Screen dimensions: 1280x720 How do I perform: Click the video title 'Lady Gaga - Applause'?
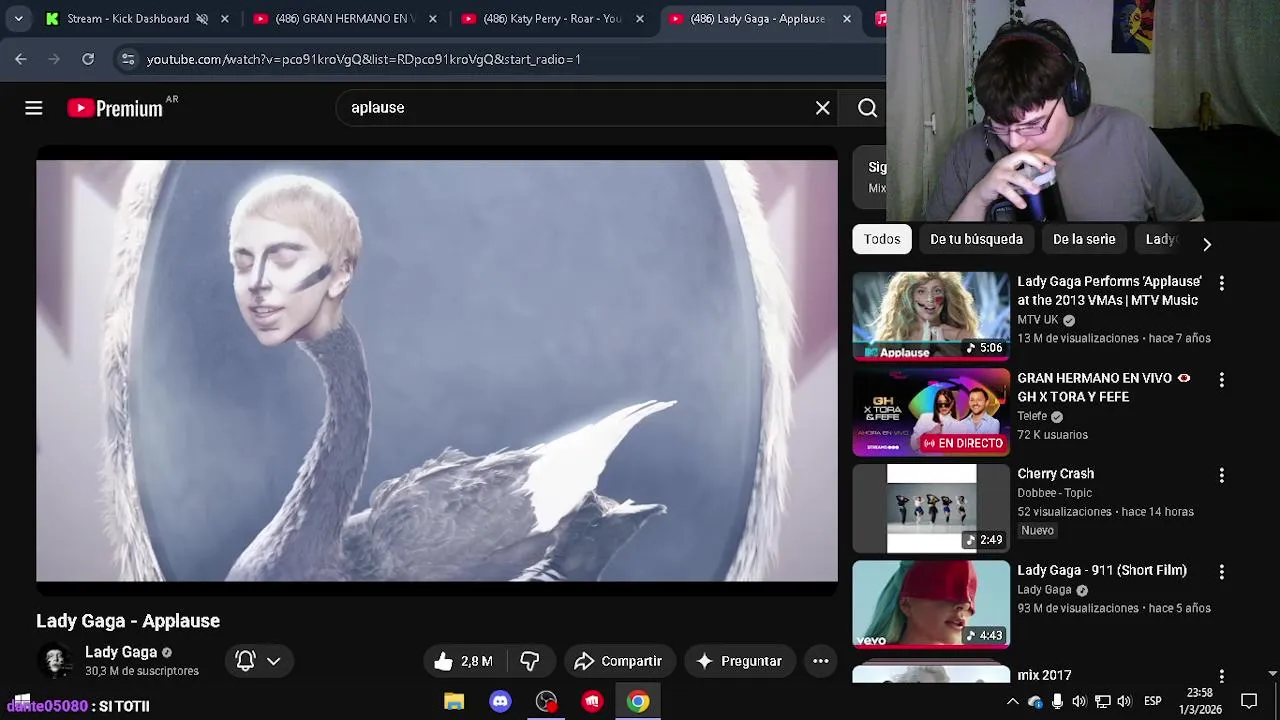click(x=128, y=621)
